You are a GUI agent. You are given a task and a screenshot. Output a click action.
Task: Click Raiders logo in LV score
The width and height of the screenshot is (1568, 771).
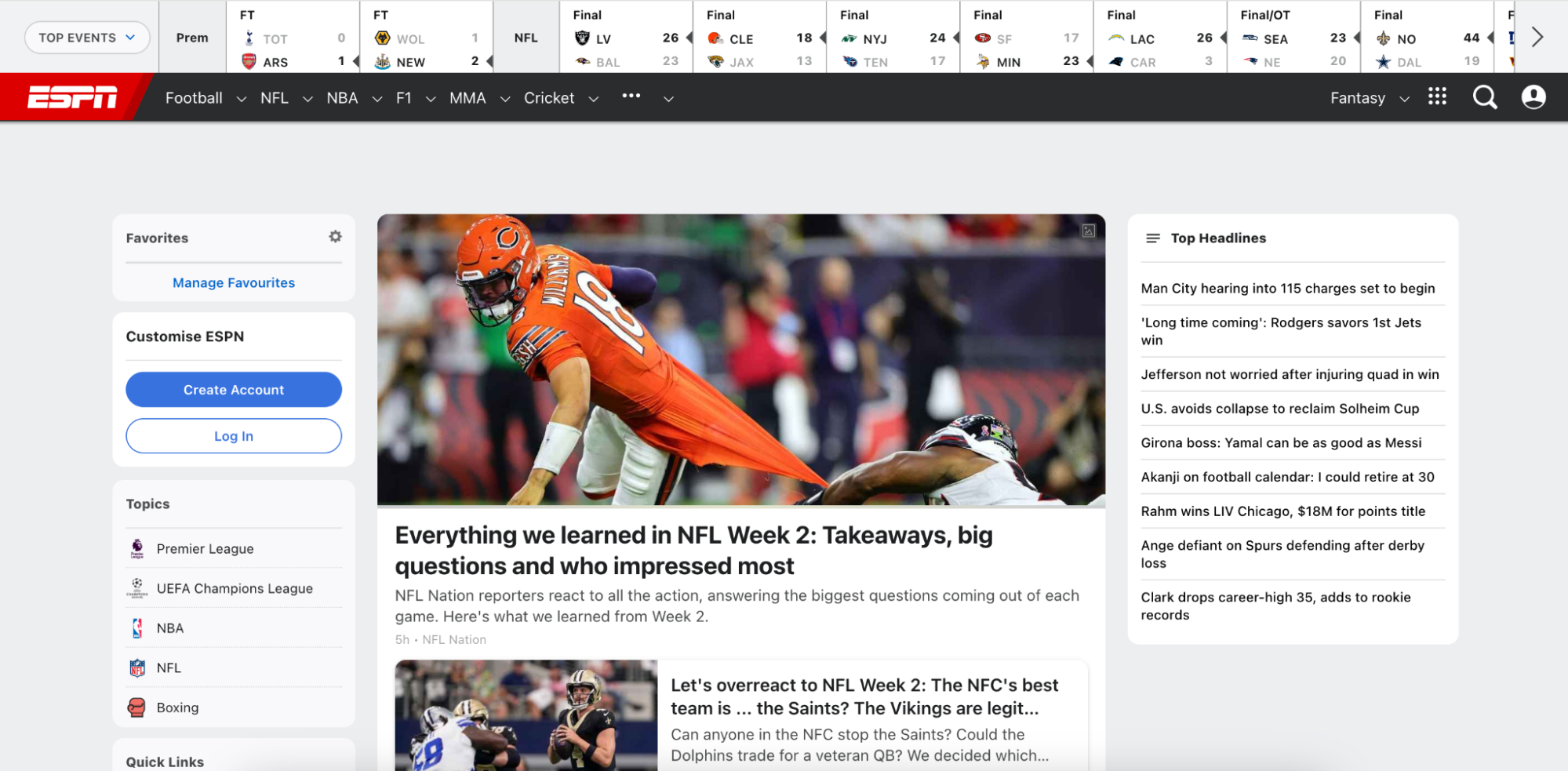582,38
